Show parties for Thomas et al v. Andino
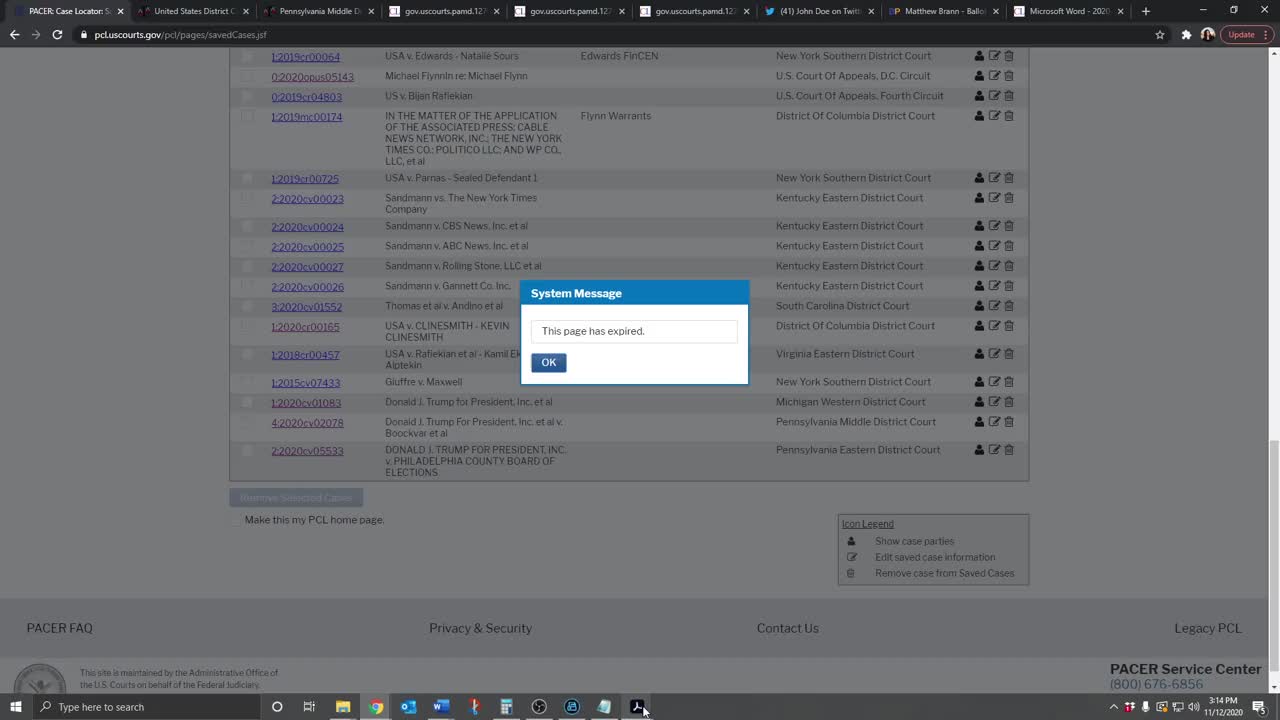Screen dimensions: 1280x720 coord(979,306)
